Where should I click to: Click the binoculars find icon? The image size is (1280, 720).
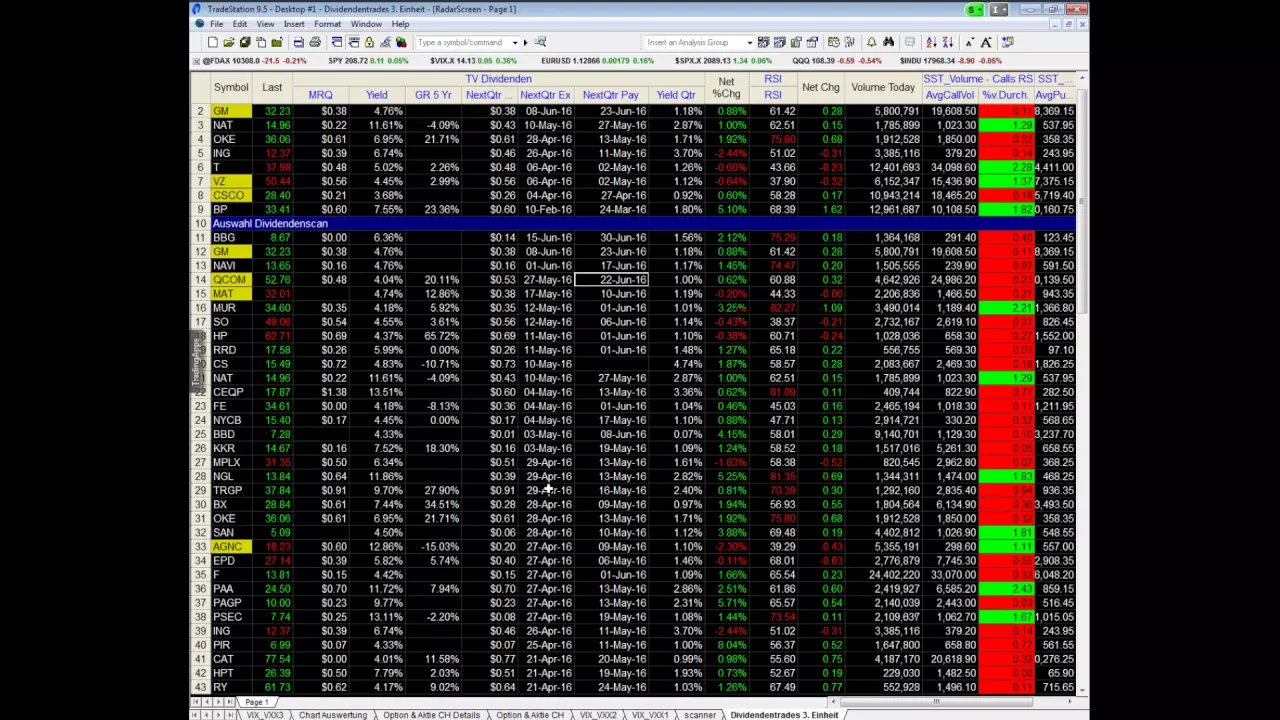(889, 42)
